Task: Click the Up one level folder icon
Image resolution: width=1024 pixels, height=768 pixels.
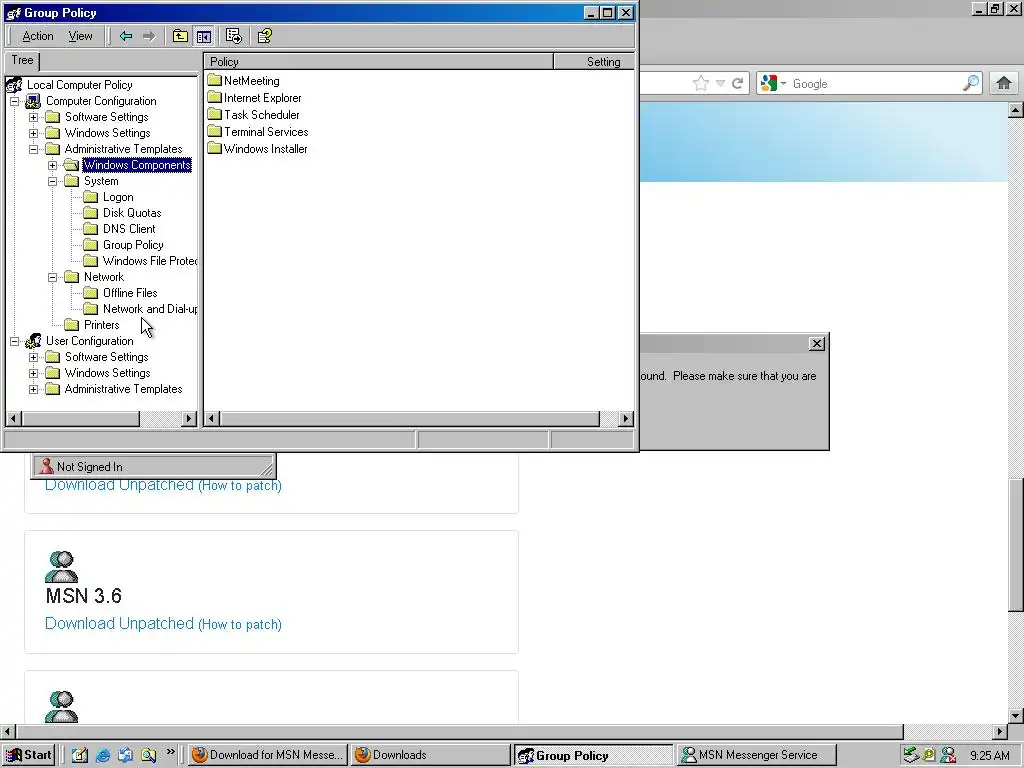Action: 180,36
